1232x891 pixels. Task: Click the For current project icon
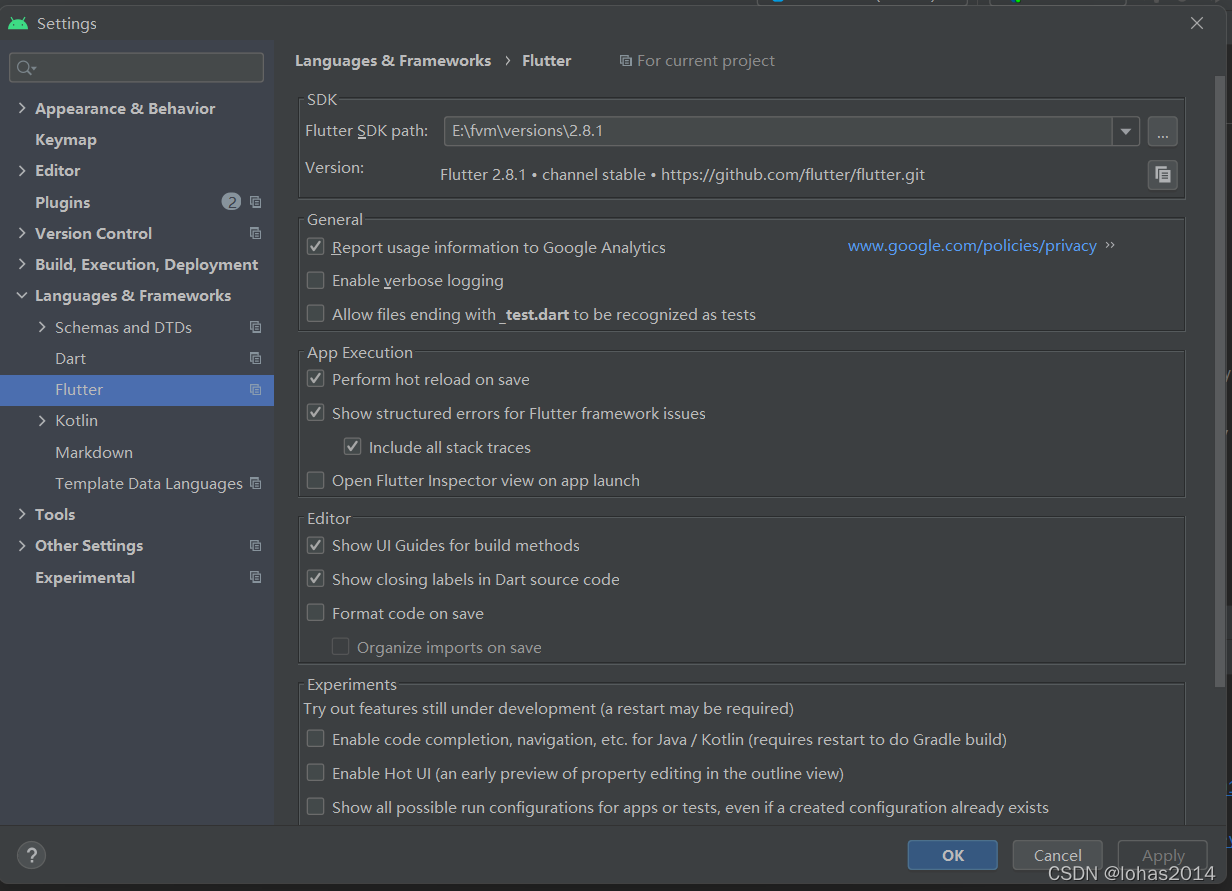(626, 61)
